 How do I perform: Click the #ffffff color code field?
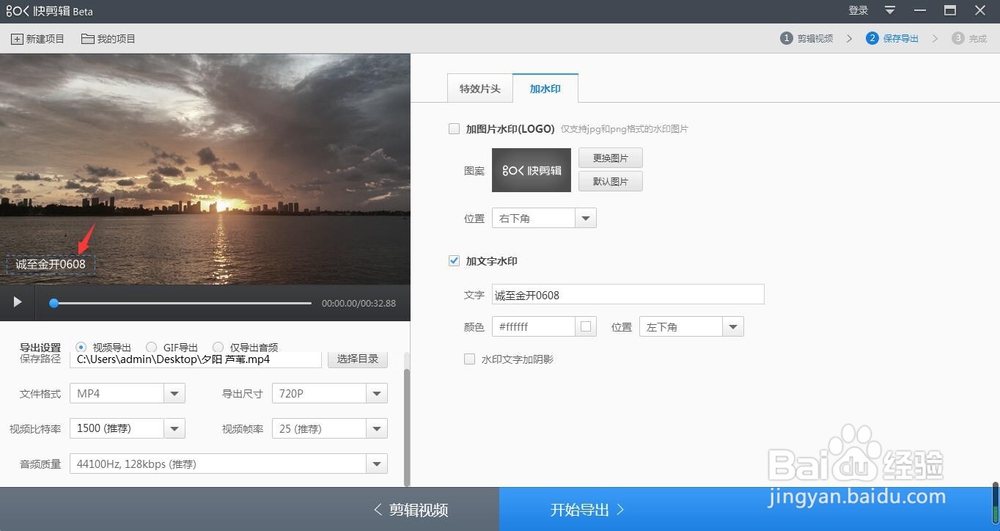tap(533, 327)
